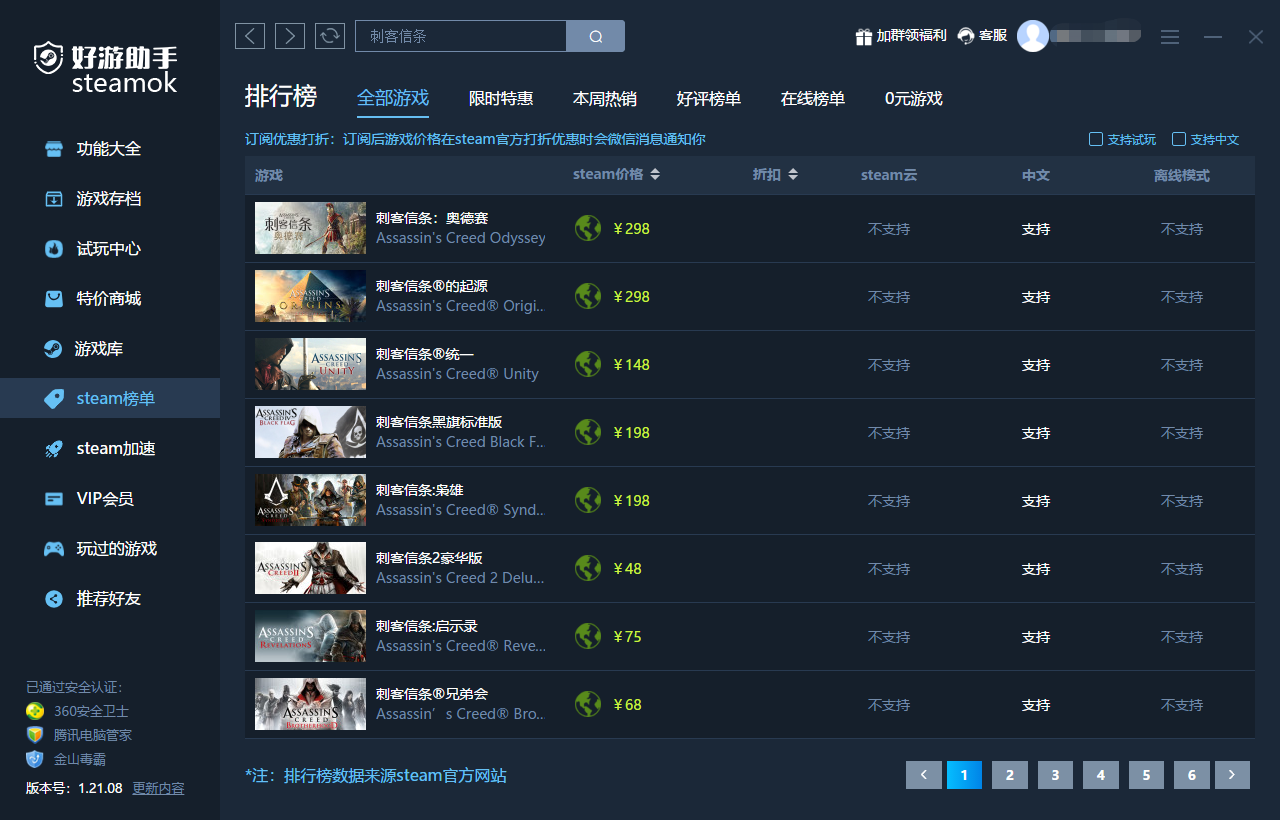The height and width of the screenshot is (820, 1280).
Task: Open 游戏存档 in the sidebar
Action: (110, 199)
